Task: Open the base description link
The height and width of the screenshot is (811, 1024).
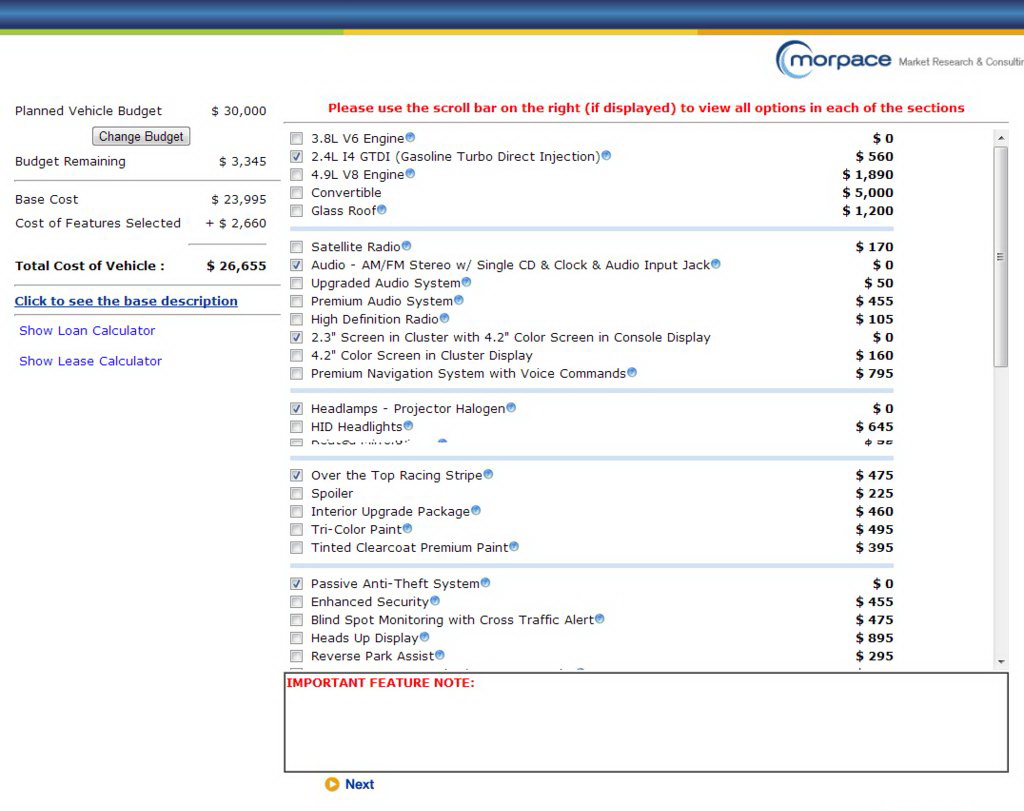Action: point(126,301)
